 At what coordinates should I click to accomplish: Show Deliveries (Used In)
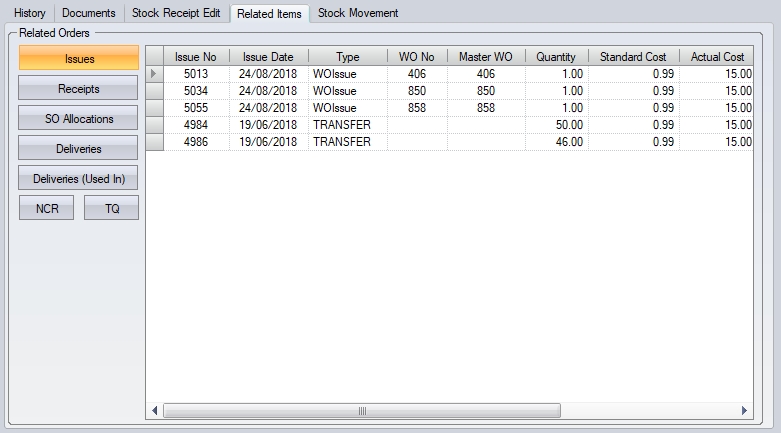pos(78,178)
